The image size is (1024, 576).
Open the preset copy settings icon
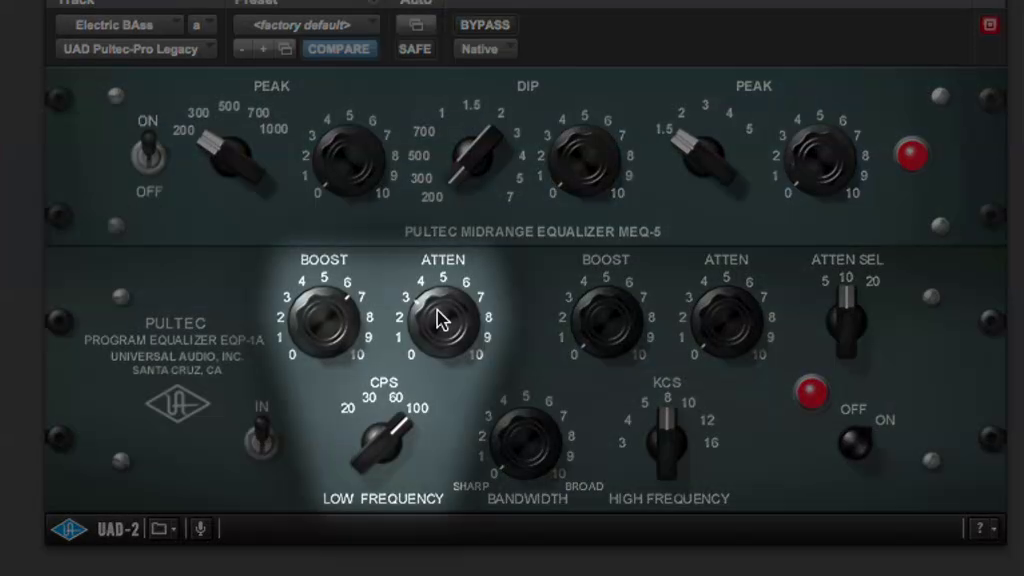(285, 49)
